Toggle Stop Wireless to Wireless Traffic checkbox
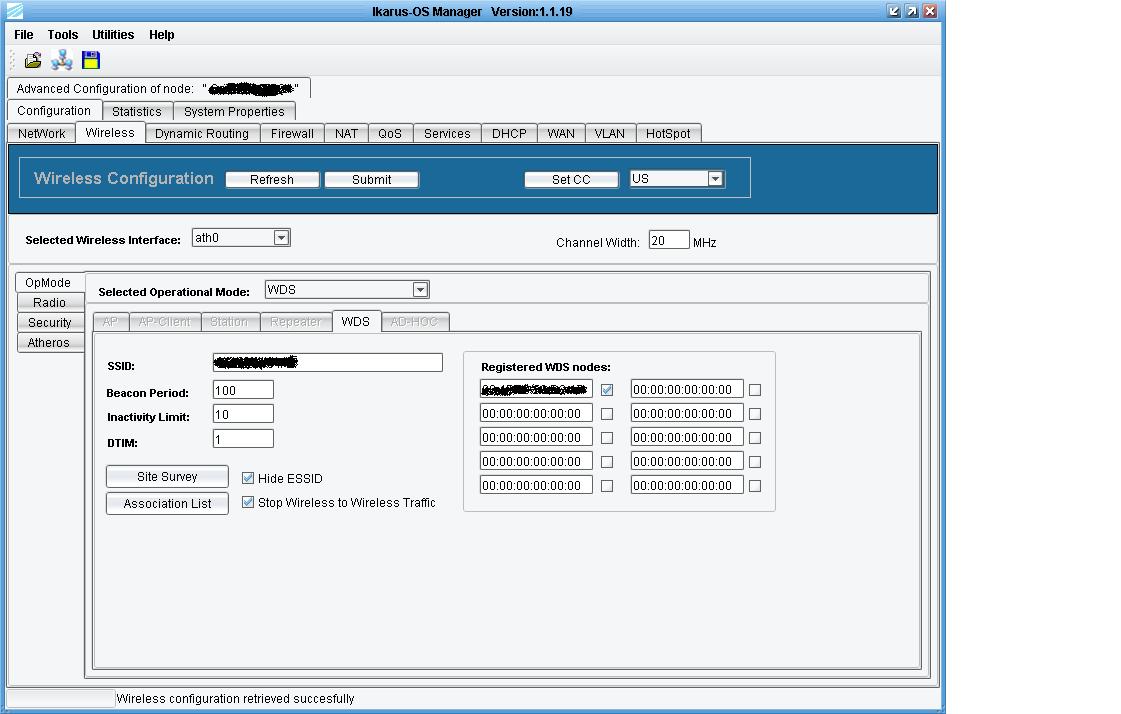Screen dimensions: 1121x714 (x=248, y=502)
